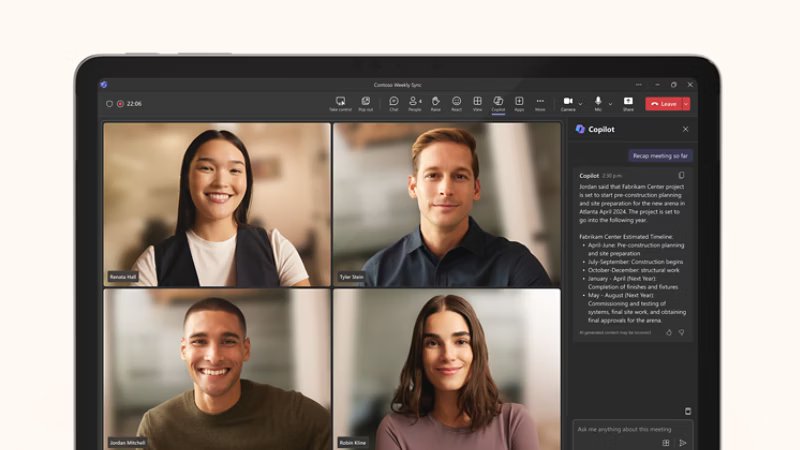800x450 pixels.
Task: Open the prompt guide grid icon
Action: (x=666, y=443)
